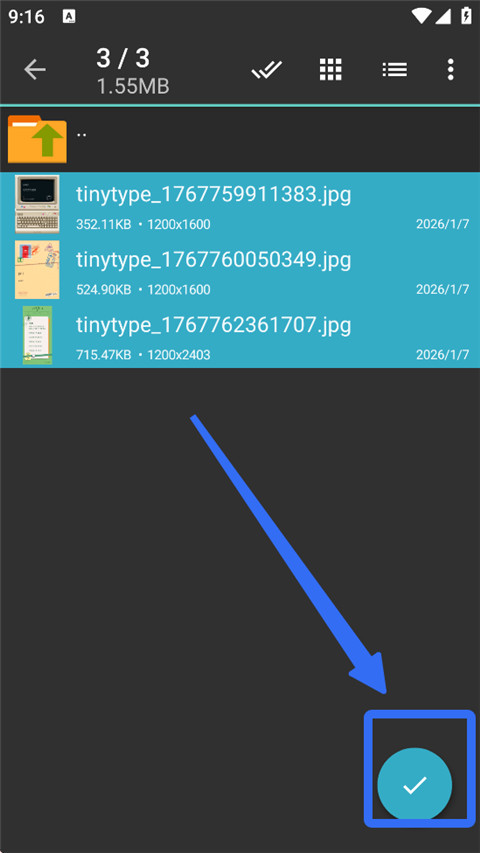
Task: Open parent folder with up-arrow icon
Action: (x=37, y=139)
